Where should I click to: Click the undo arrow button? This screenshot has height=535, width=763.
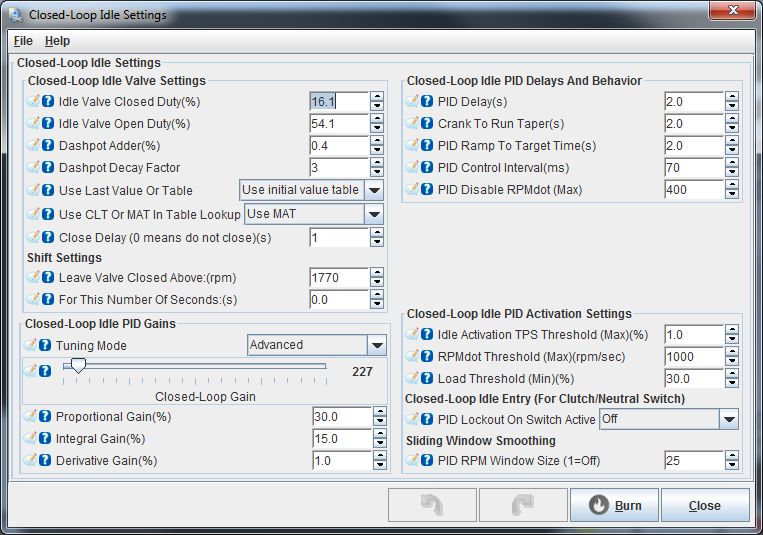click(x=433, y=505)
